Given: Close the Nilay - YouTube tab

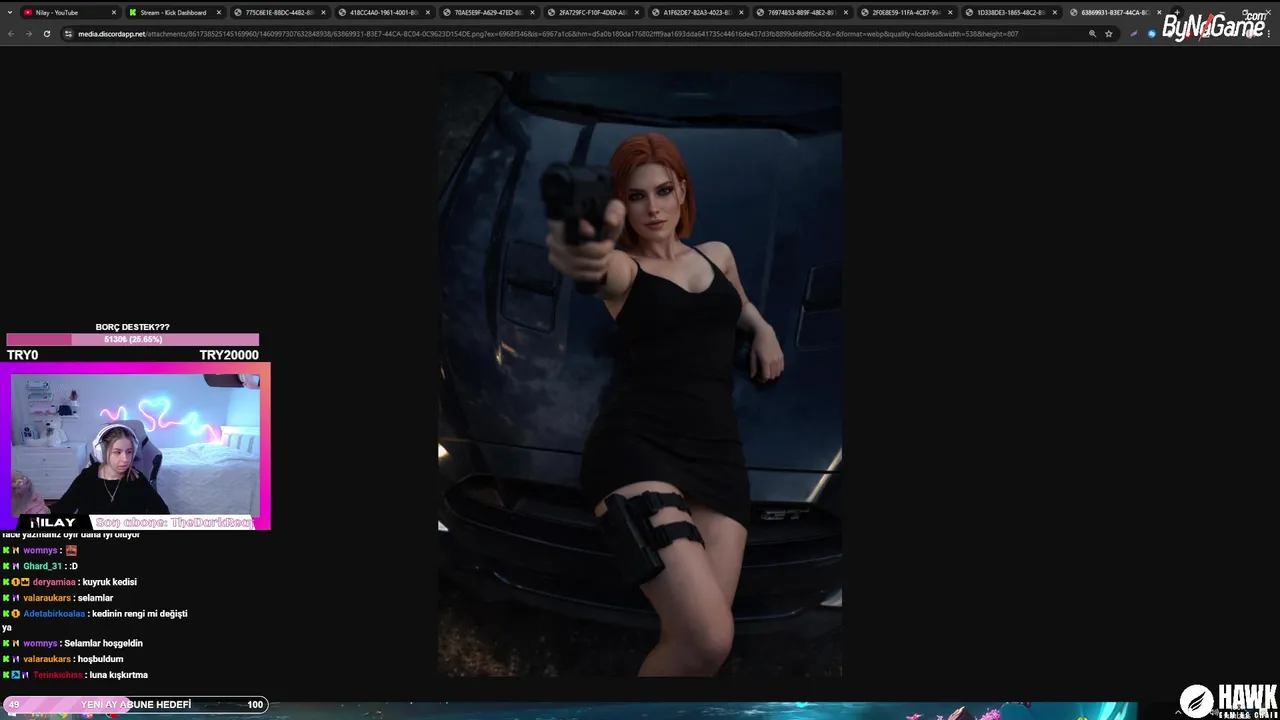Looking at the screenshot, I should (113, 12).
